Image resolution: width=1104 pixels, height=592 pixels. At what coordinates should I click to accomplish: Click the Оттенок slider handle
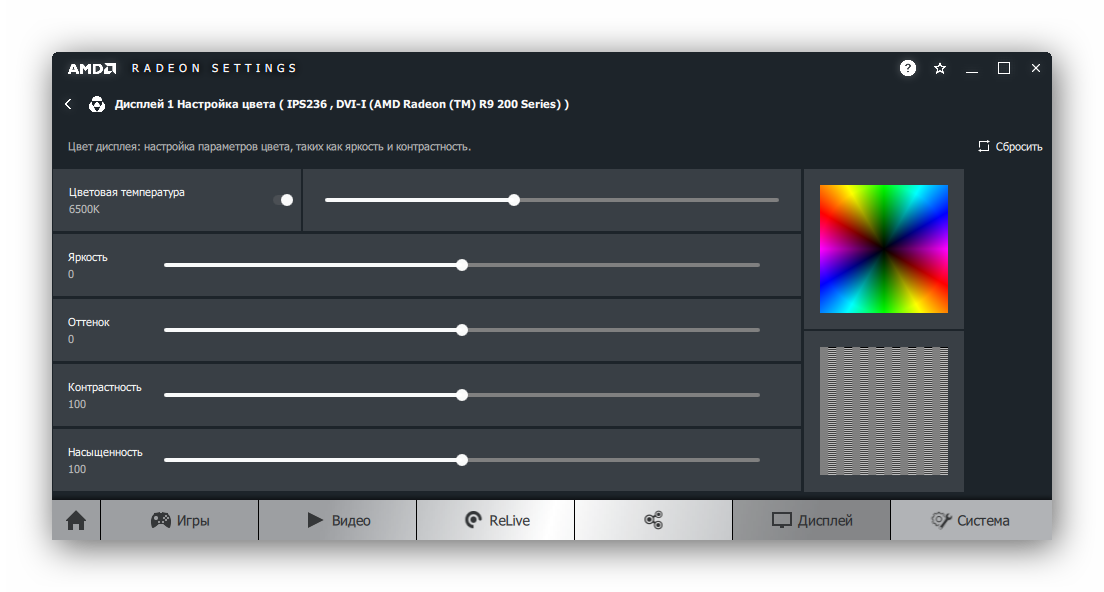pyautogui.click(x=462, y=330)
